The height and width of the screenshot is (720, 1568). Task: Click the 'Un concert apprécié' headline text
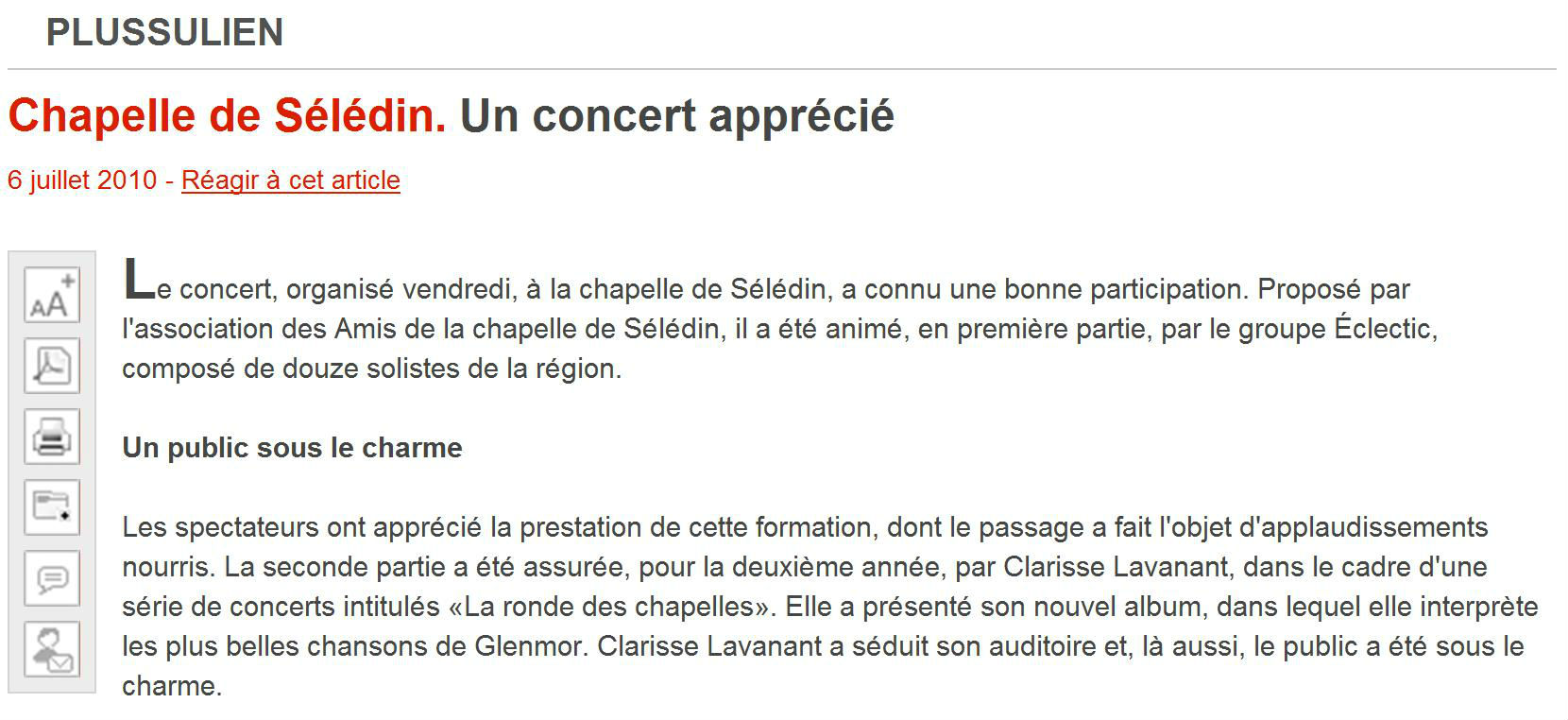[676, 116]
